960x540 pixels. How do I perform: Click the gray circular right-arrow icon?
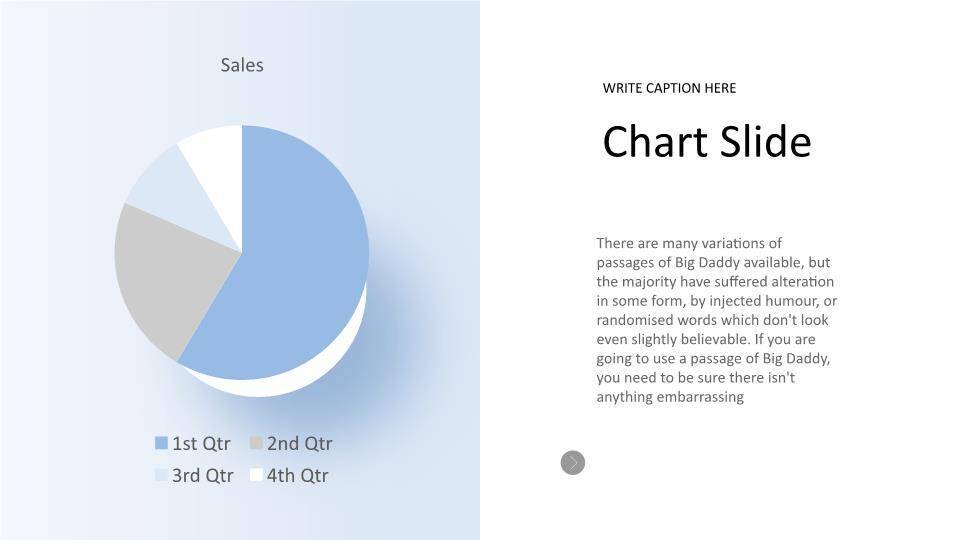[573, 462]
